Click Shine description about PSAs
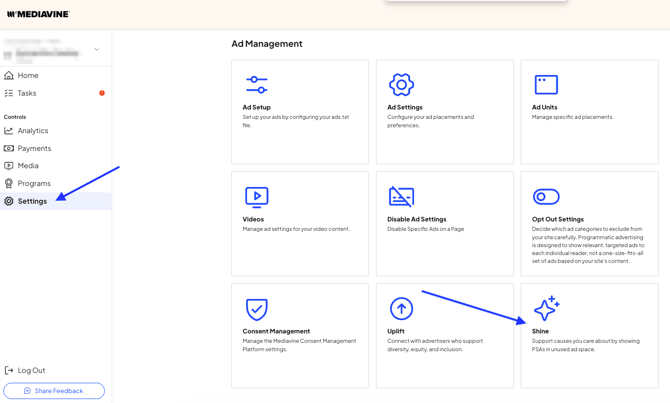The width and height of the screenshot is (670, 403). (x=585, y=345)
